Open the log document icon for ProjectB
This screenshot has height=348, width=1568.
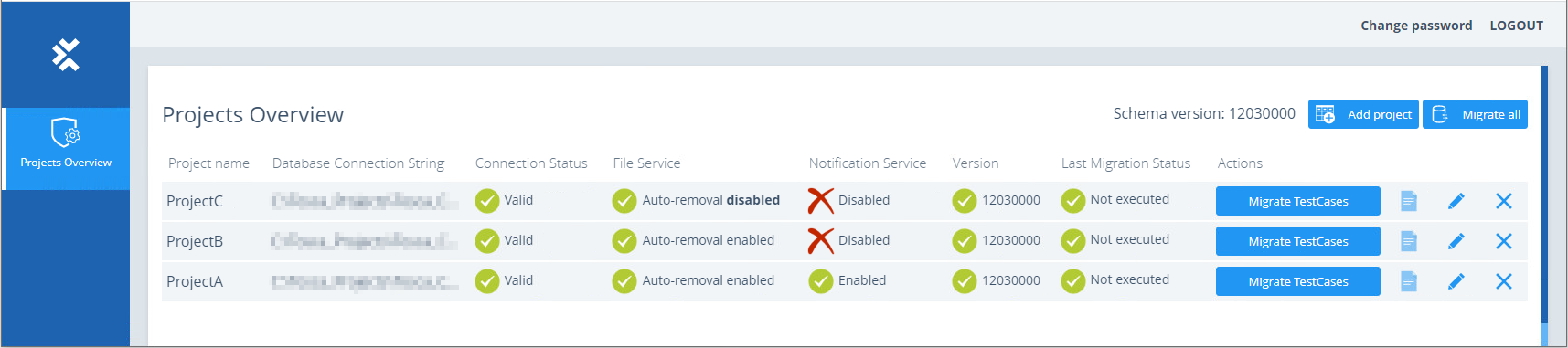1409,241
